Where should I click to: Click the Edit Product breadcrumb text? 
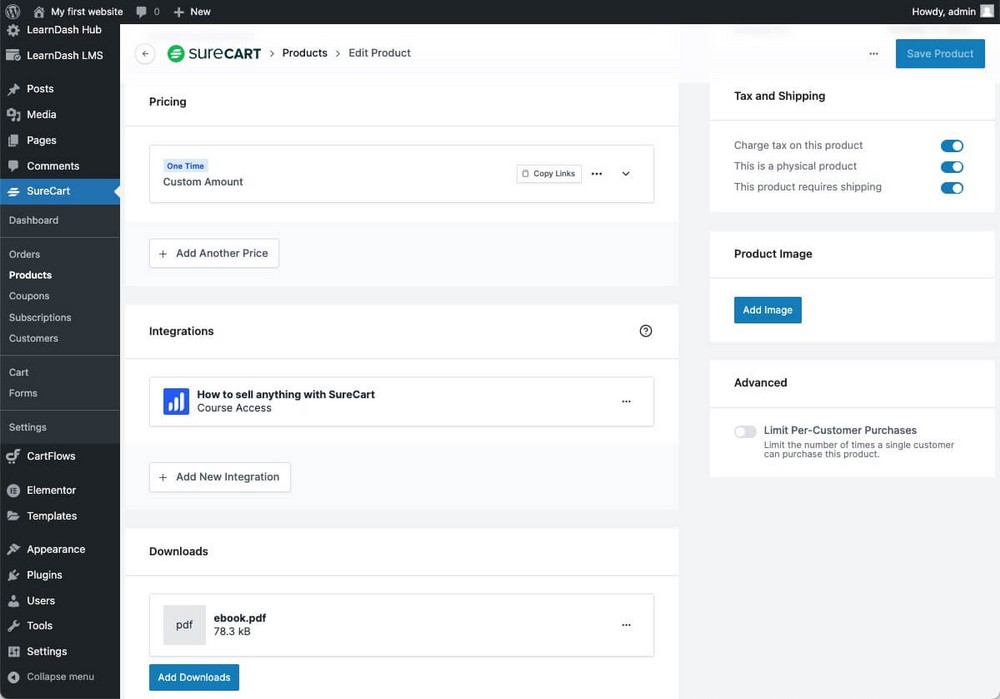[x=379, y=53]
